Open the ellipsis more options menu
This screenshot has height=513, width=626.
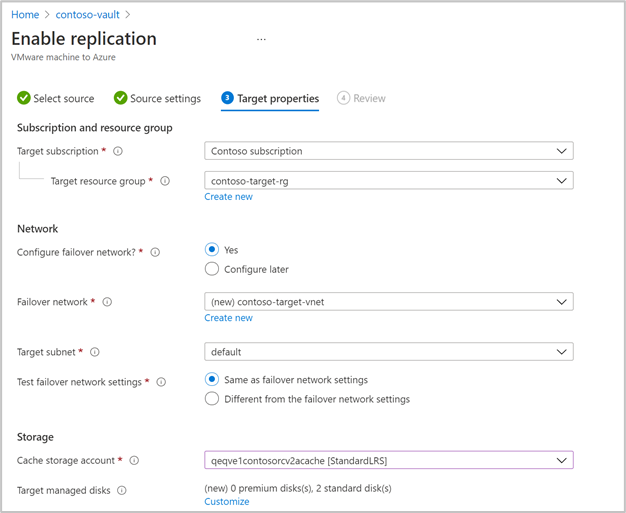pyautogui.click(x=262, y=40)
